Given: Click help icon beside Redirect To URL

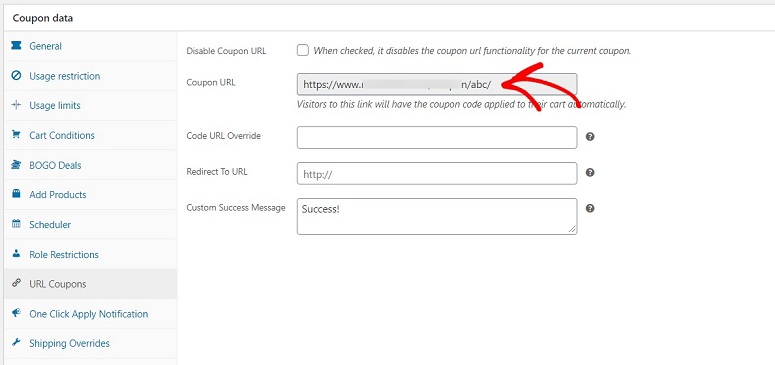Looking at the screenshot, I should pos(590,173).
